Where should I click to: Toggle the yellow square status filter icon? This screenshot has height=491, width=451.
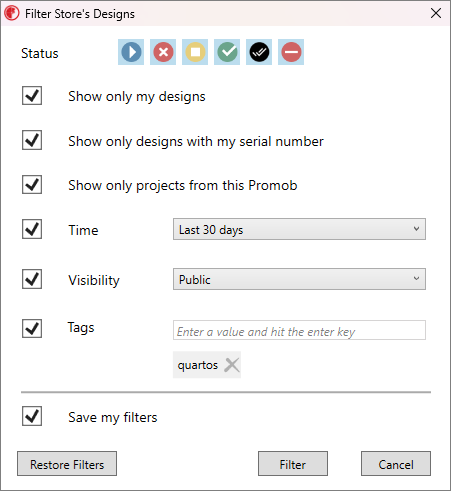coord(195,52)
